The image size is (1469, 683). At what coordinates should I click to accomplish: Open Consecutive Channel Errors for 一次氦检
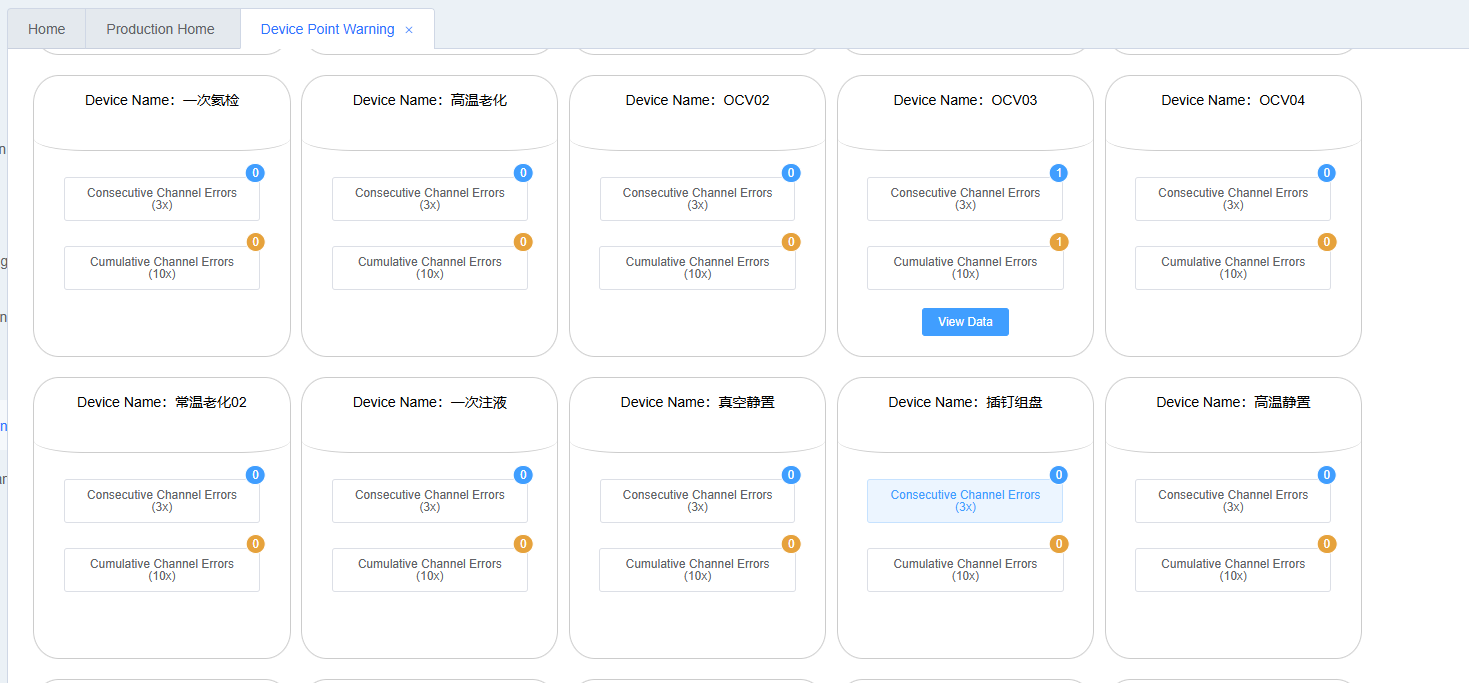(x=162, y=199)
